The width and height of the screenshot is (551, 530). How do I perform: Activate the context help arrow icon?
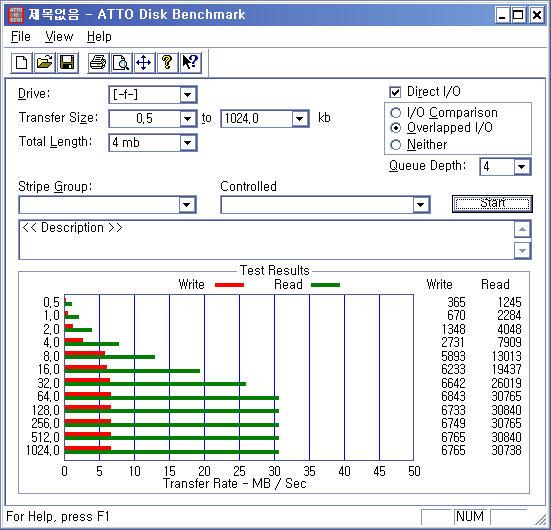click(190, 63)
